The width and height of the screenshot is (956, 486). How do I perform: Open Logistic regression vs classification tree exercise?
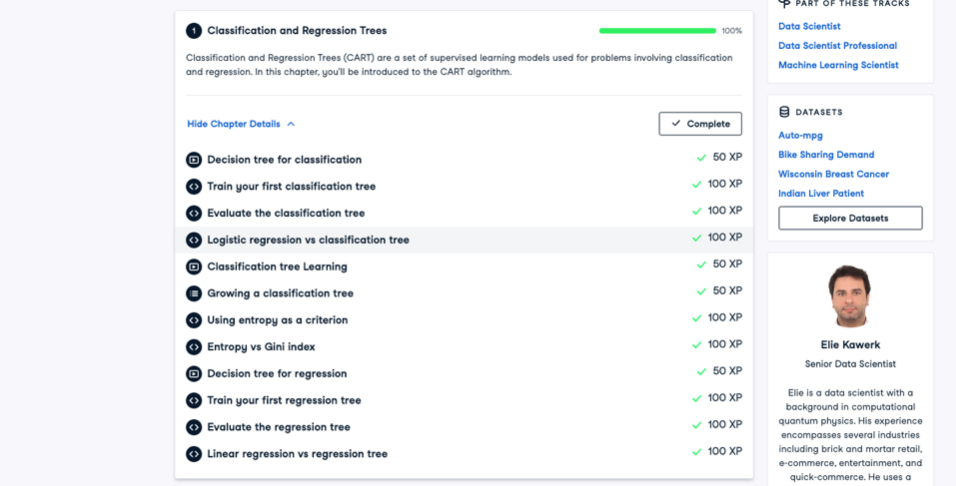click(308, 240)
